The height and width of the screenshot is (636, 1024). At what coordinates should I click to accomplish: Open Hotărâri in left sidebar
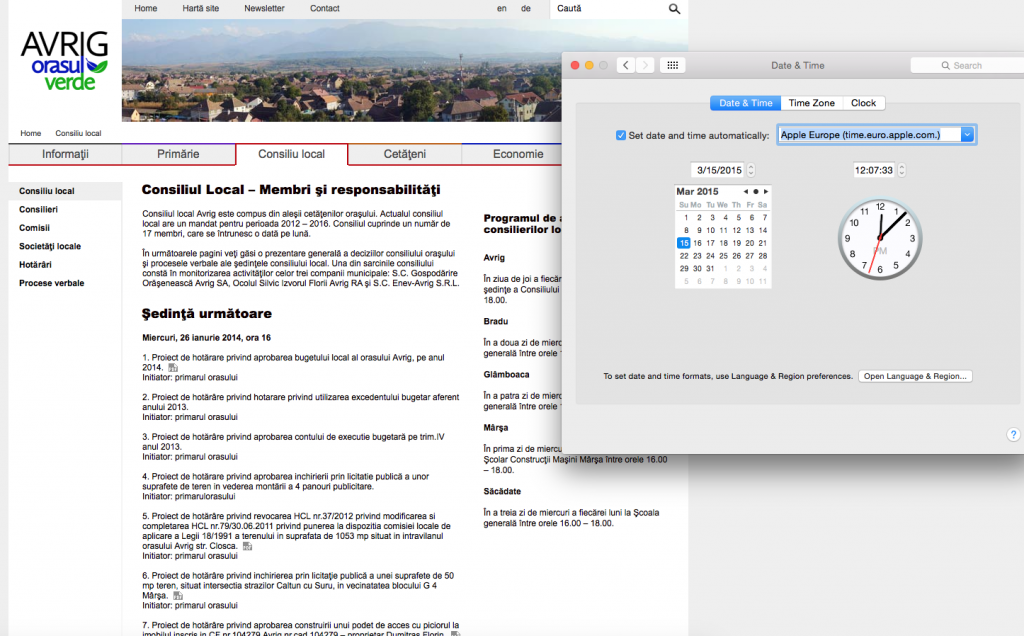coord(35,264)
